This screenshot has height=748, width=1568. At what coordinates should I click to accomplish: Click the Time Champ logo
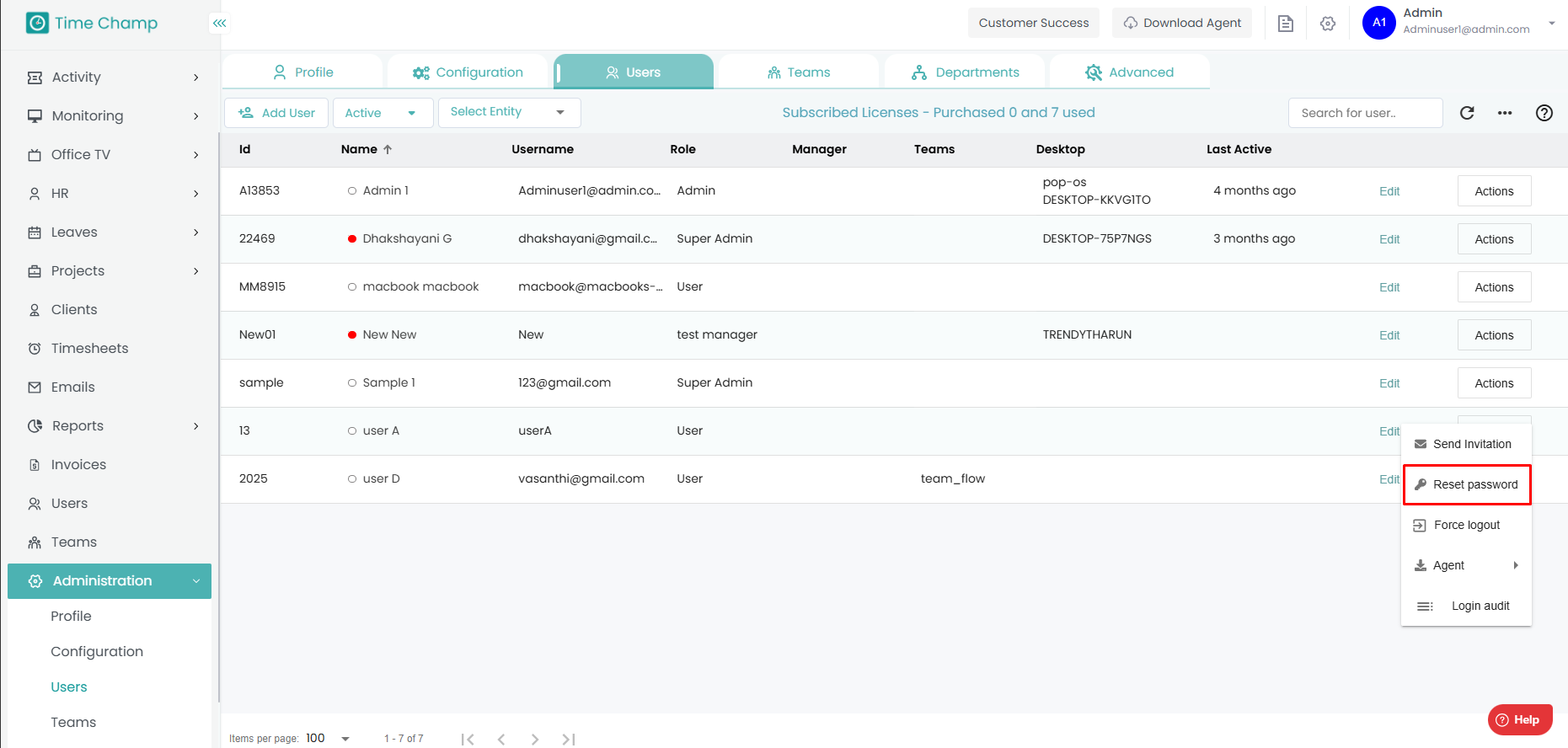point(93,23)
